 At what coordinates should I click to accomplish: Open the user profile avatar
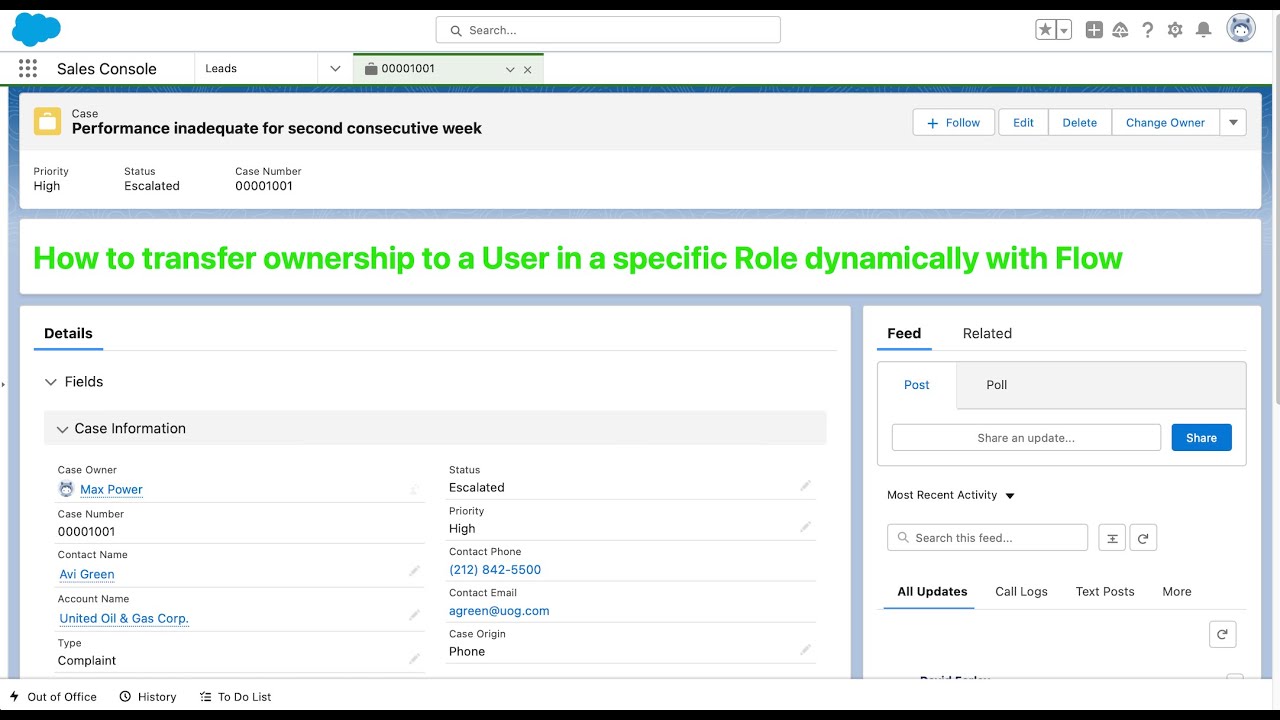[1241, 29]
